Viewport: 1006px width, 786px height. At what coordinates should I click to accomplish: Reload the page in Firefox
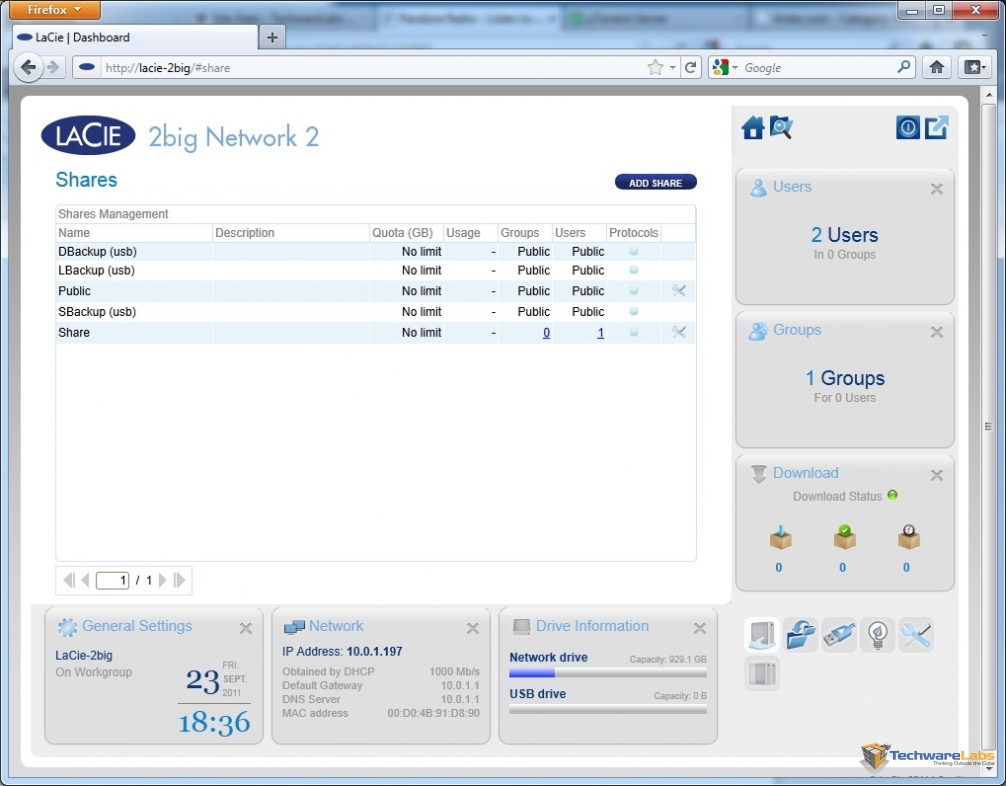point(691,67)
